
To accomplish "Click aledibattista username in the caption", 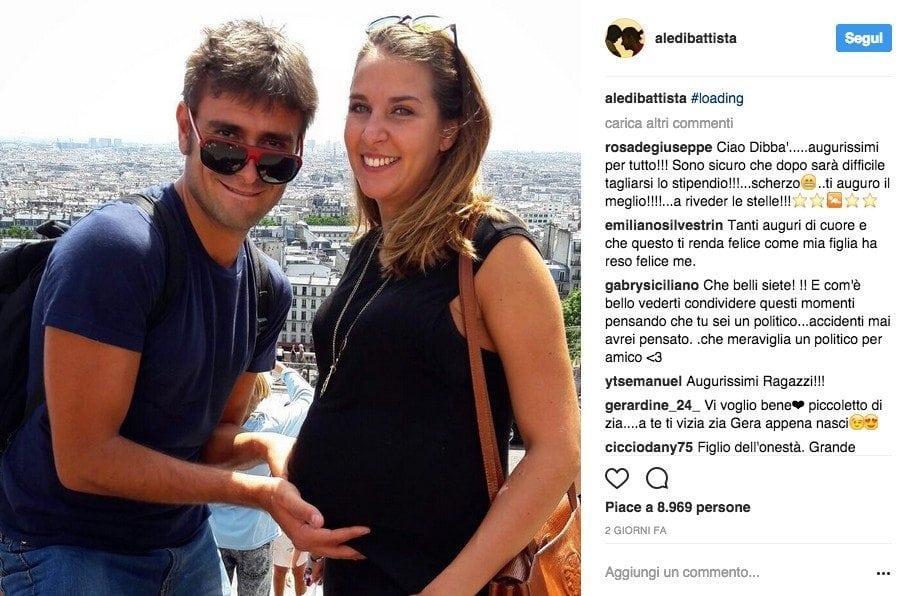I will (x=646, y=98).
